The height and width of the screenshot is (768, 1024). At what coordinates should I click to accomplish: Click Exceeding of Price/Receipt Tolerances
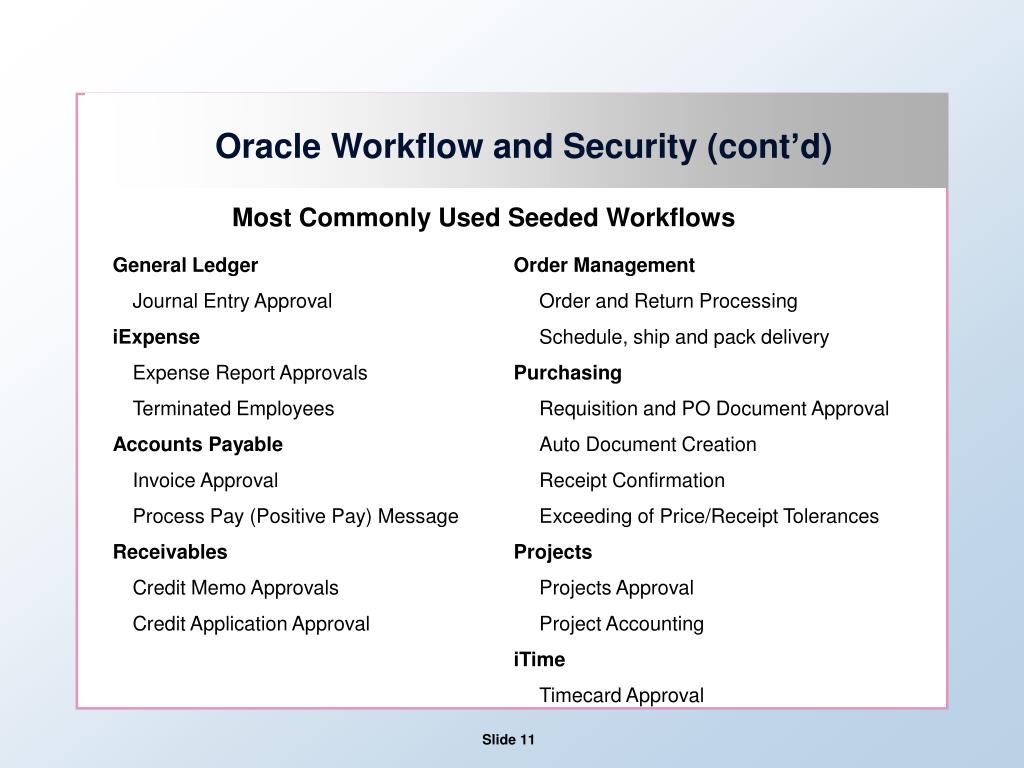[709, 517]
